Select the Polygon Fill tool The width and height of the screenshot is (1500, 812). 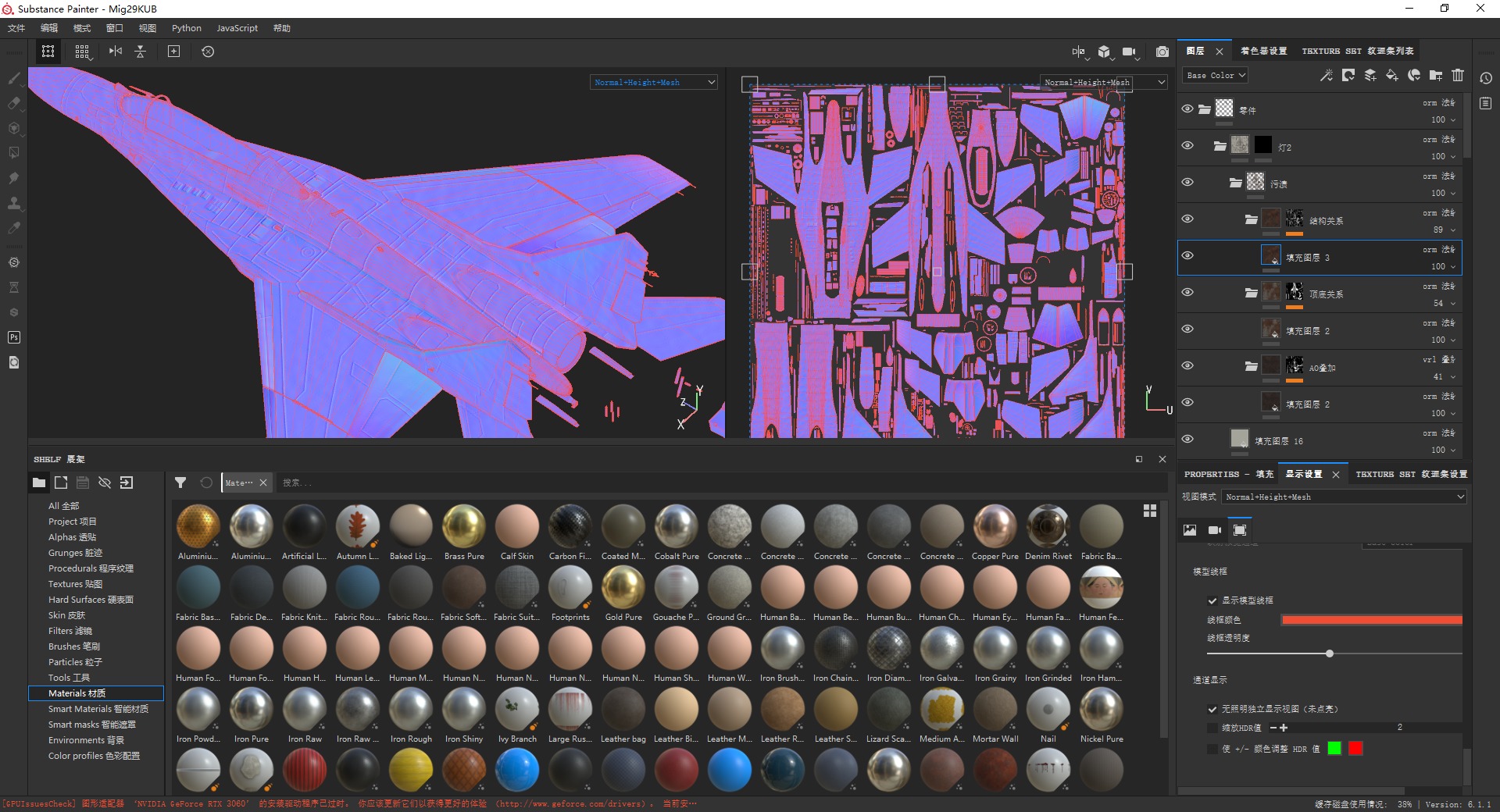pos(13,153)
